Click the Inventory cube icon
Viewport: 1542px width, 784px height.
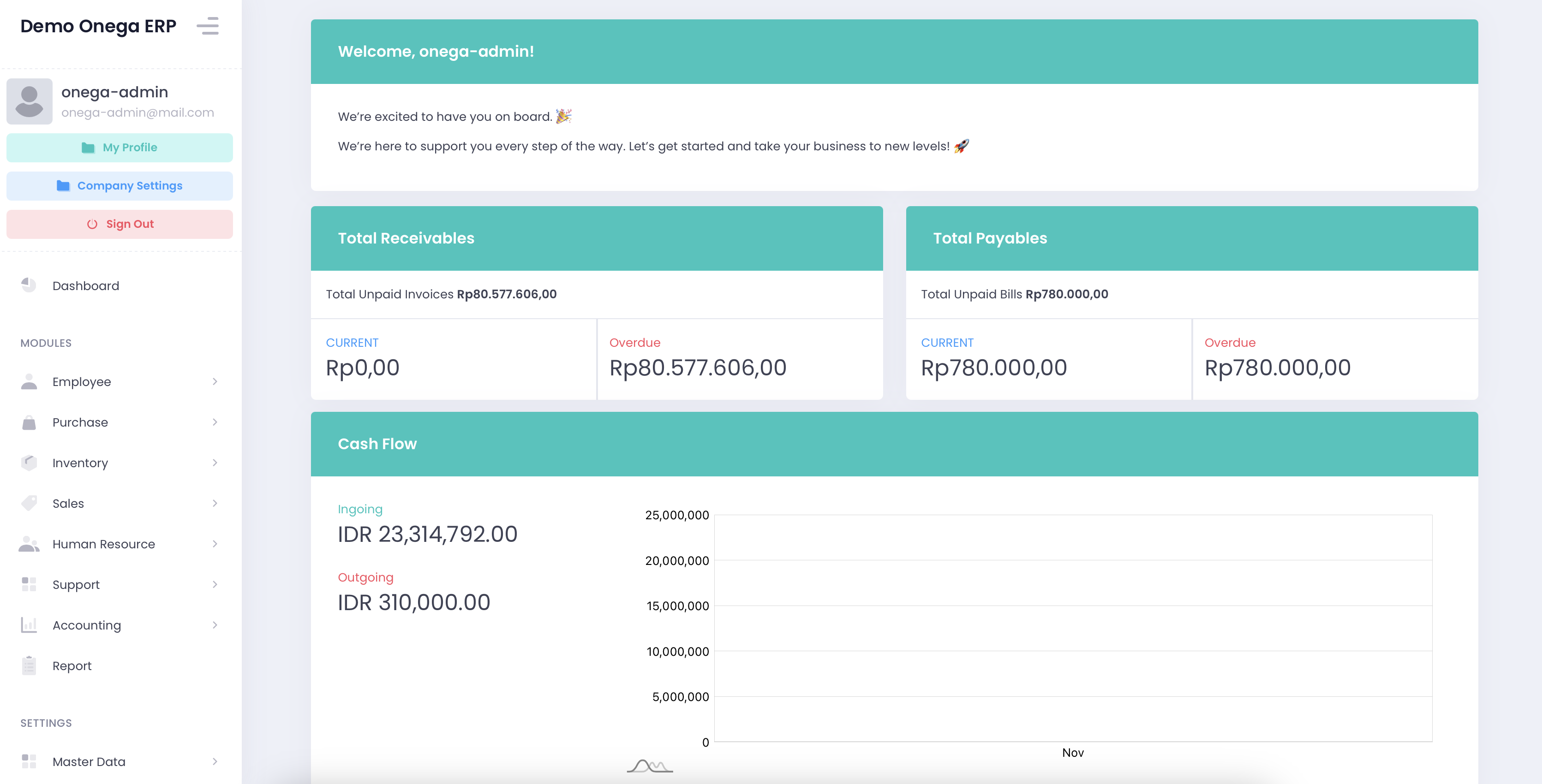coord(30,463)
